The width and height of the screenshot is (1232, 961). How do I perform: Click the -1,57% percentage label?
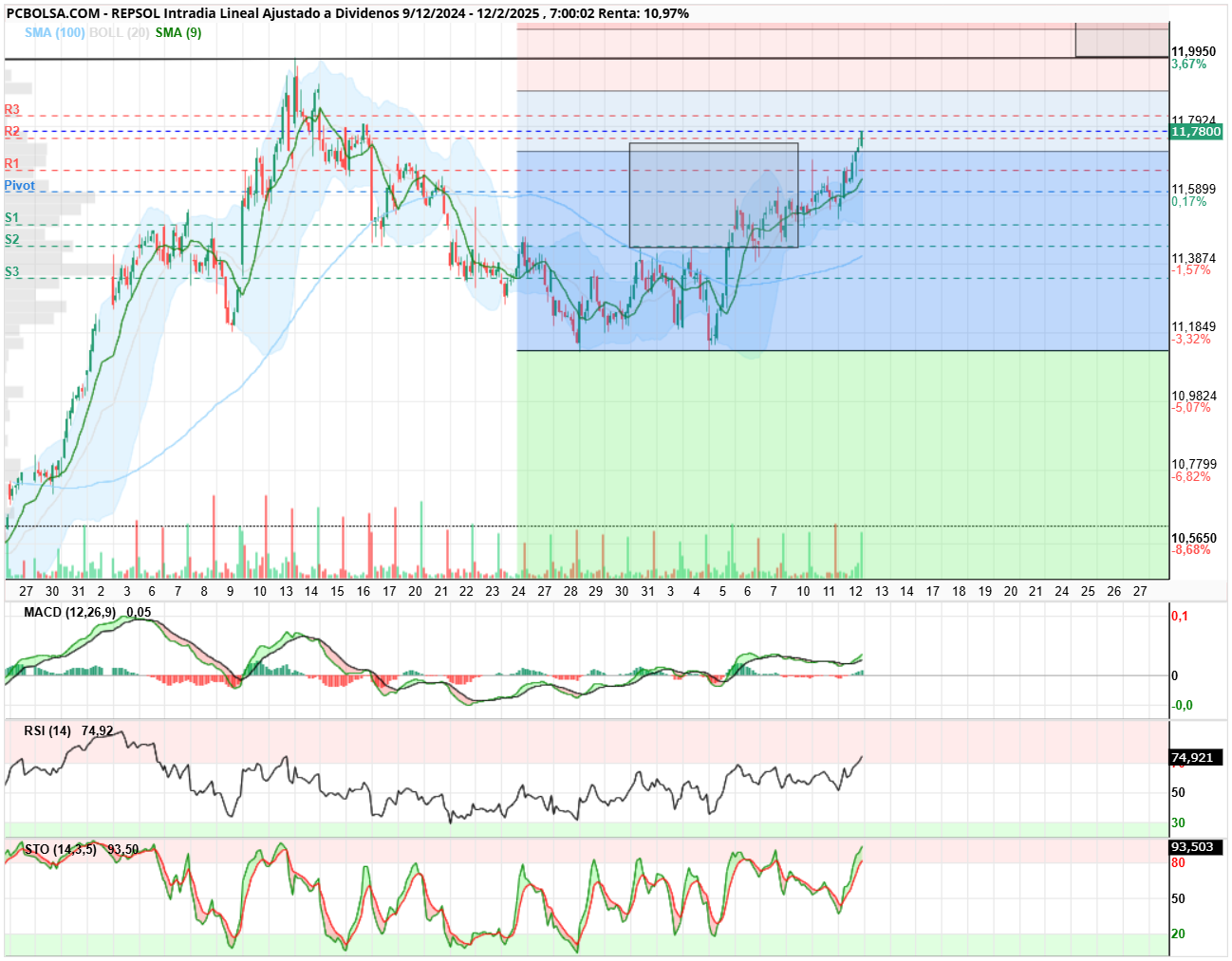[x=1191, y=270]
